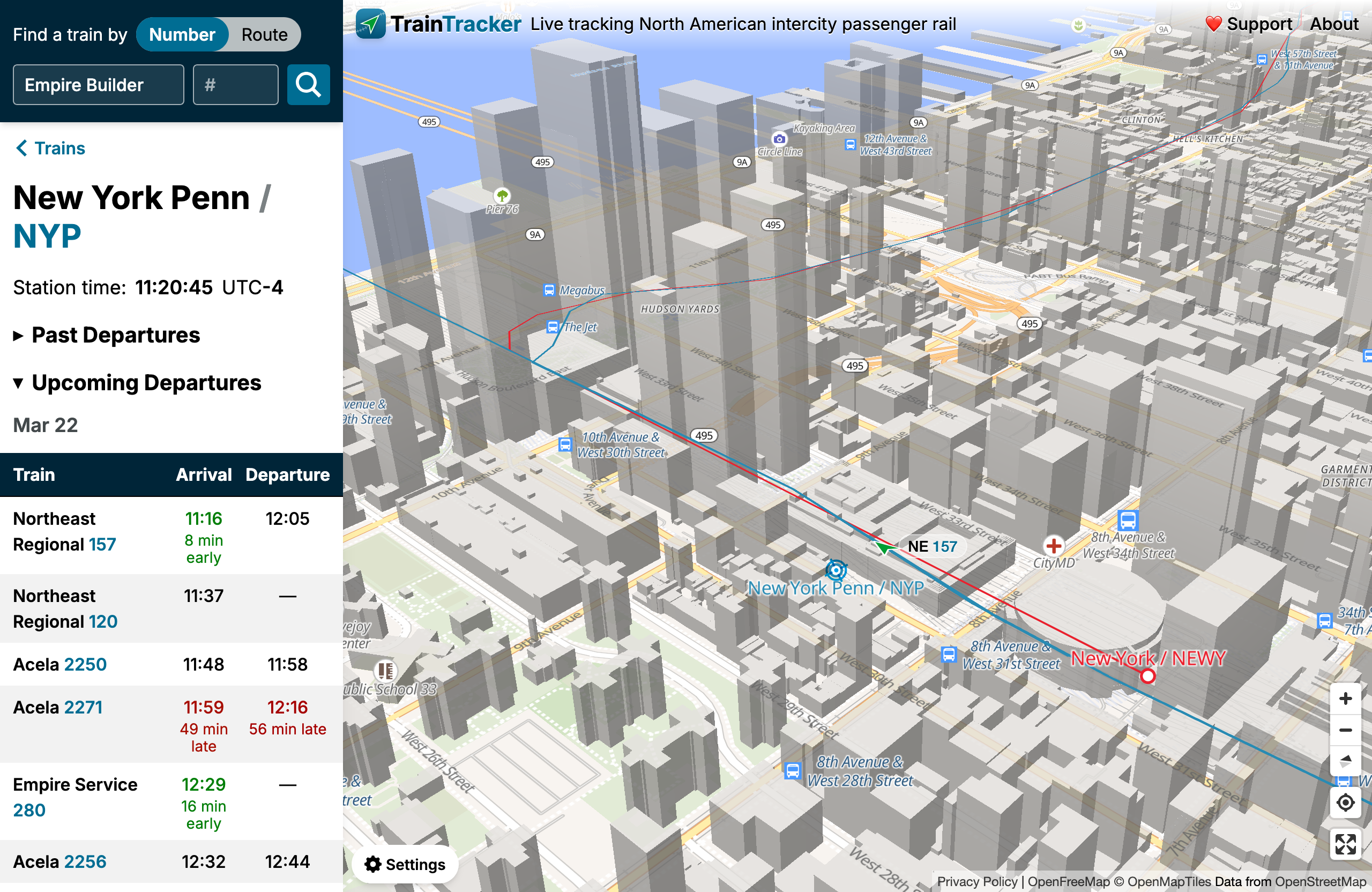
Task: Open the Empire Builder train name selector
Action: 99,85
